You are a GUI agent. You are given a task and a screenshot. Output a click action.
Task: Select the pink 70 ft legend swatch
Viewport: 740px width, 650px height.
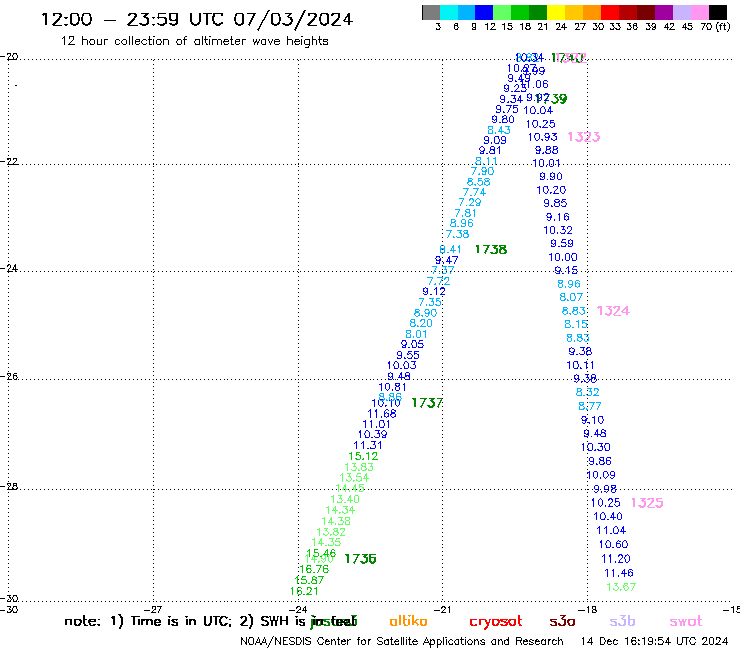(x=700, y=12)
